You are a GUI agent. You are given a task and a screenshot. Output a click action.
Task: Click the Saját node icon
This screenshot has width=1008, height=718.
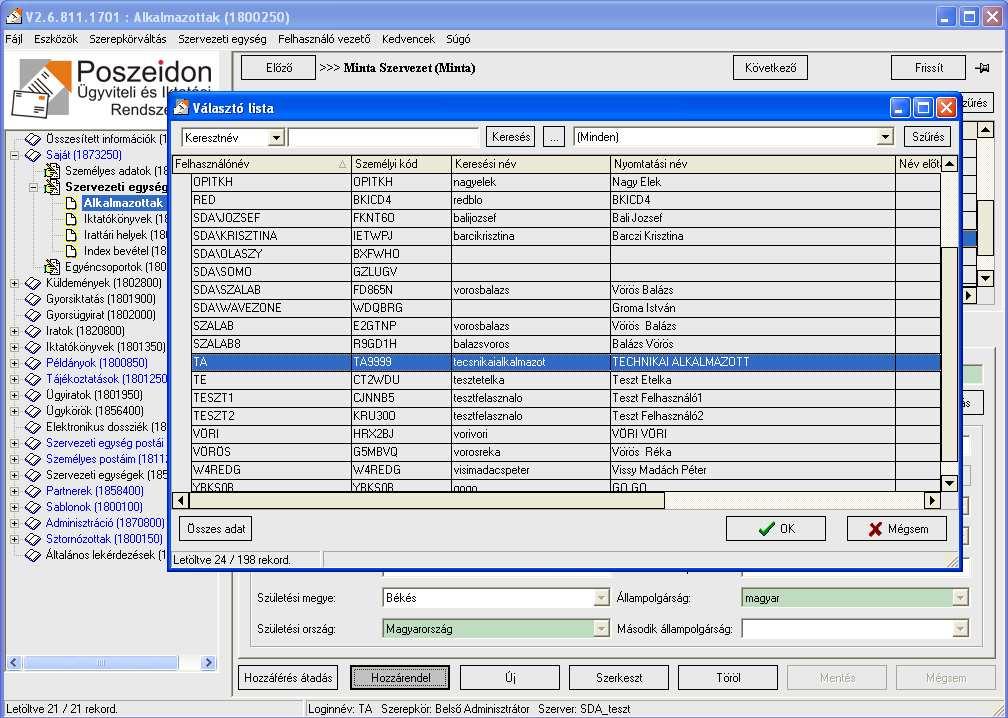33,155
